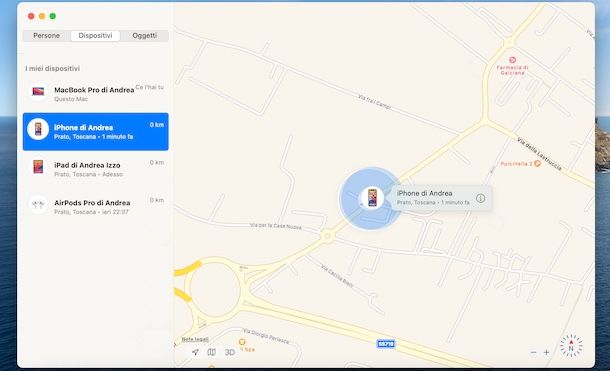610x371 pixels.
Task: Toggle the 3D map view
Action: [x=230, y=352]
